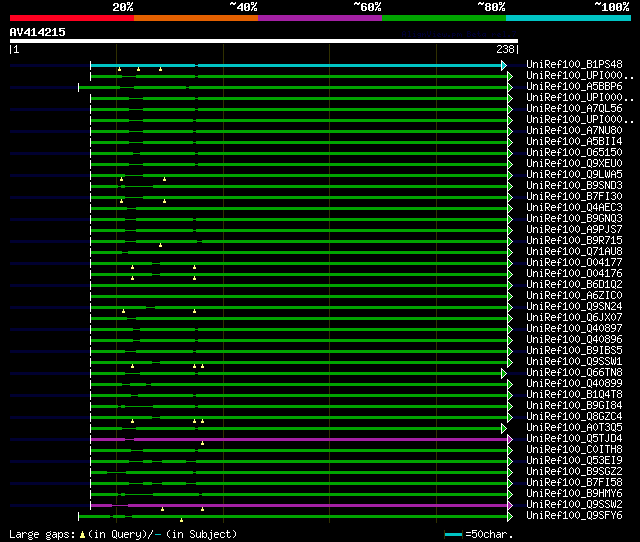Select hit label UniRef100_Q9SSW1
Viewport: 640px width, 542px height.
pos(574,362)
